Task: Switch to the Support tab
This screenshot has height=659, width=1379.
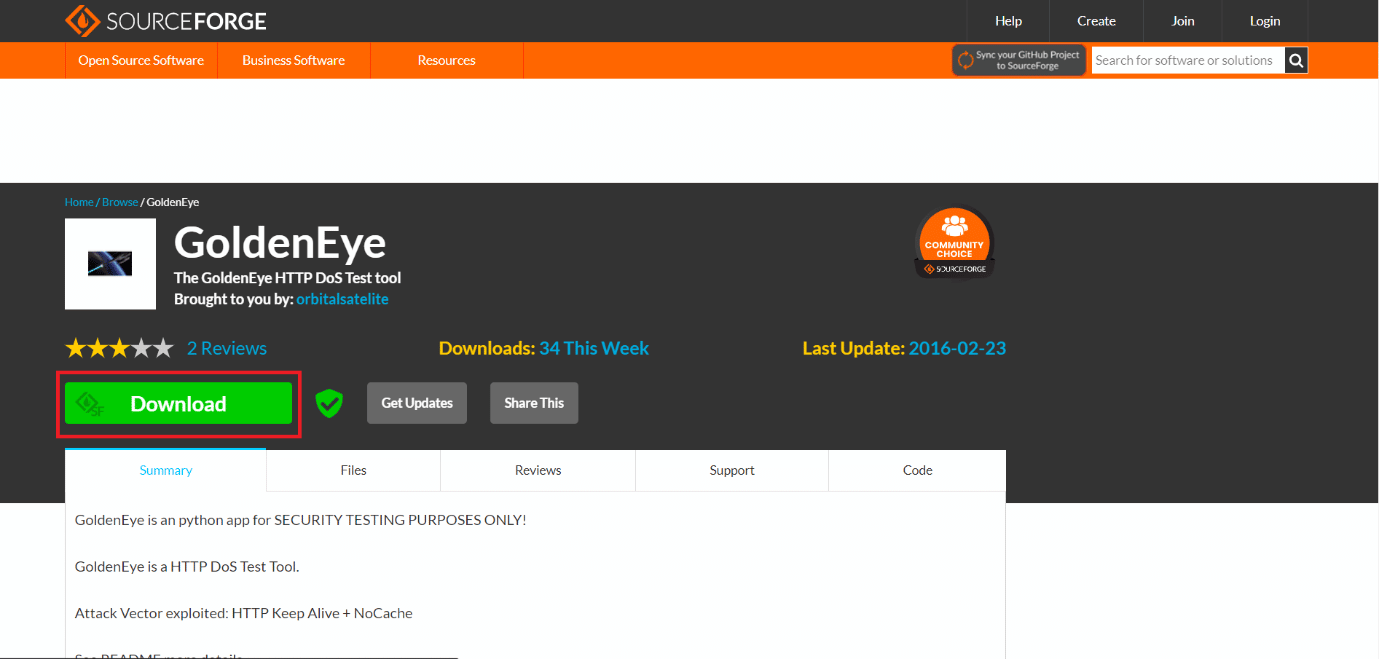Action: [x=732, y=470]
